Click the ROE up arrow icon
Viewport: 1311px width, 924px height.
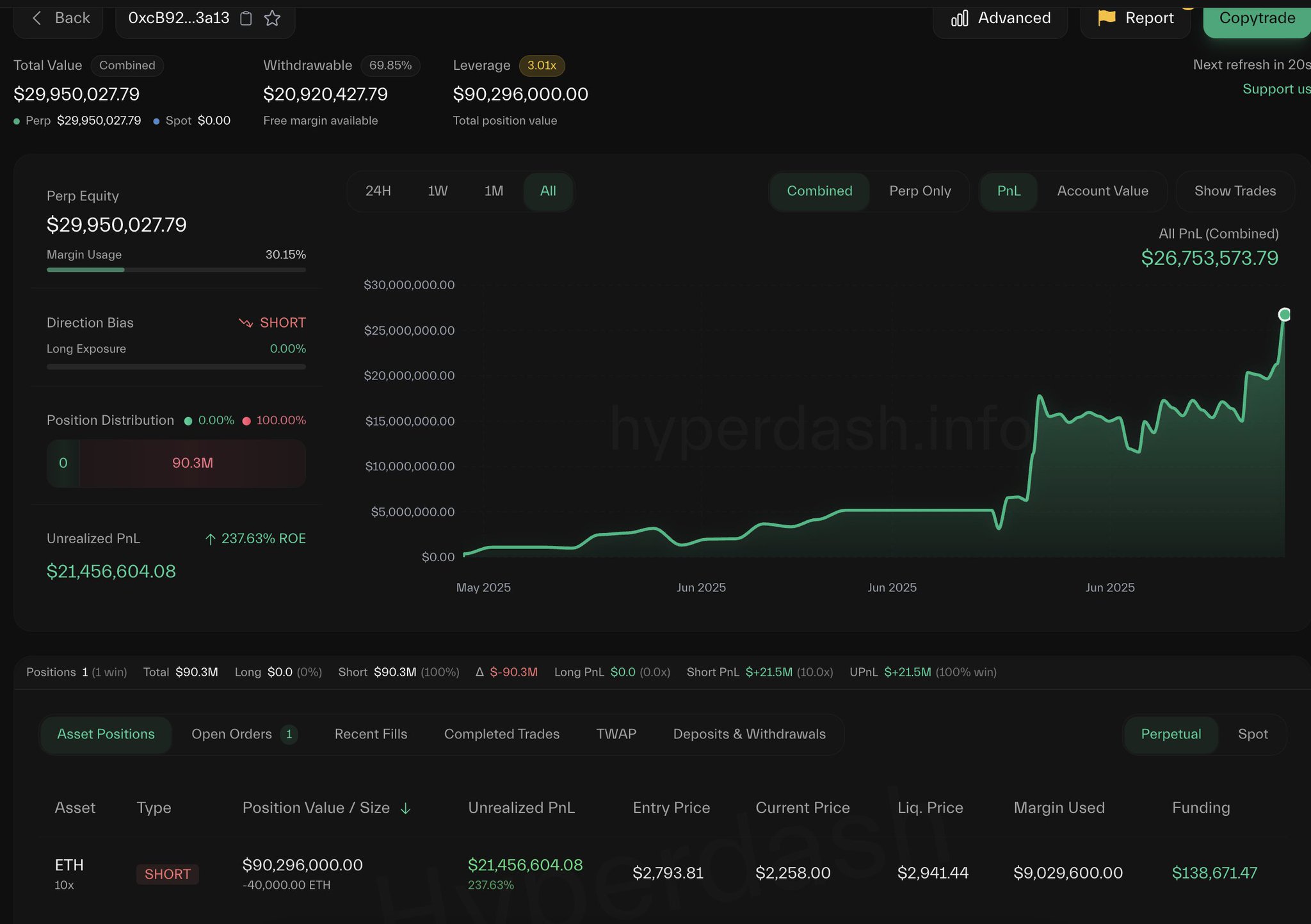point(210,539)
